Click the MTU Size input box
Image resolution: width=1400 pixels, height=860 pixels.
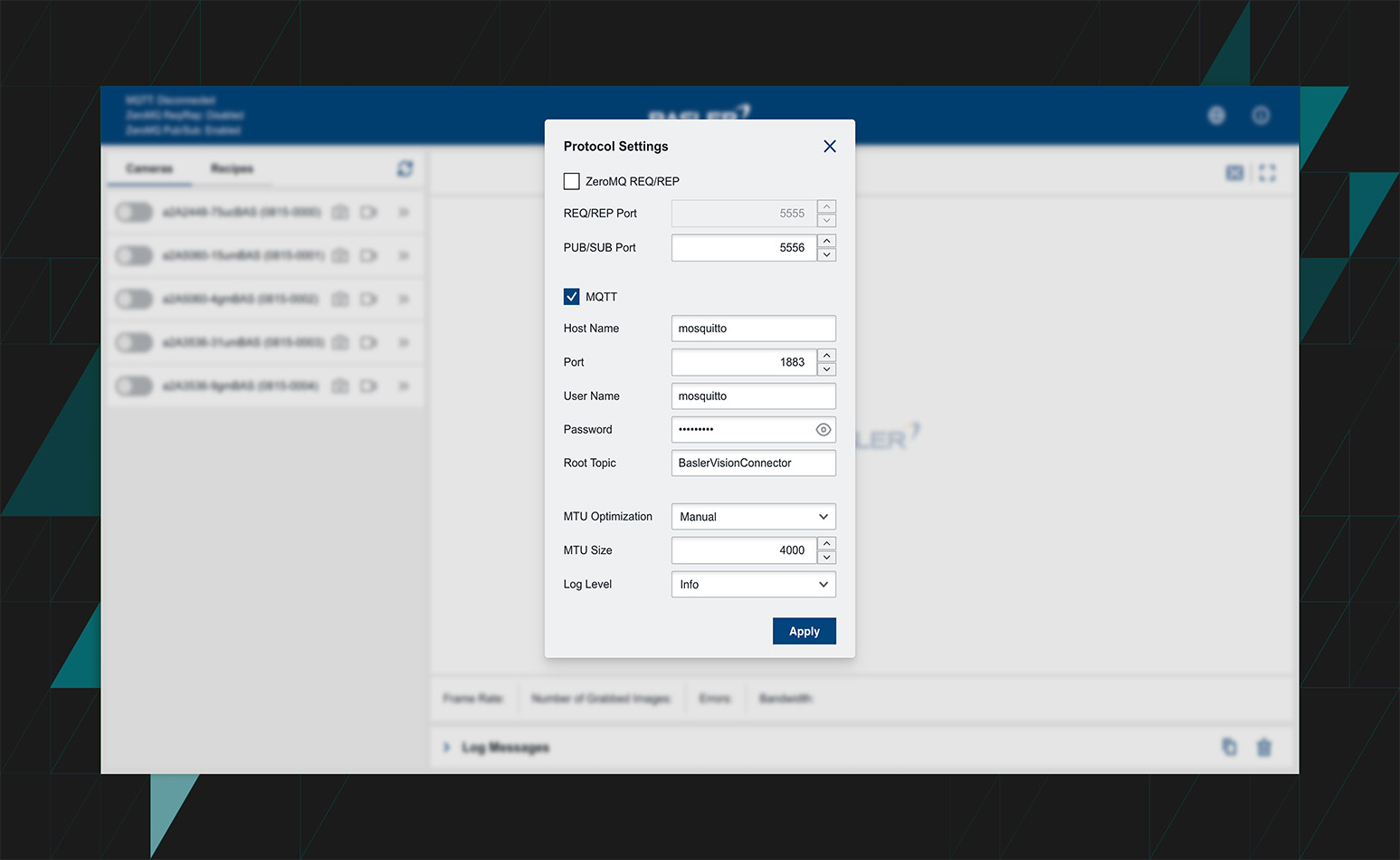pyautogui.click(x=744, y=550)
